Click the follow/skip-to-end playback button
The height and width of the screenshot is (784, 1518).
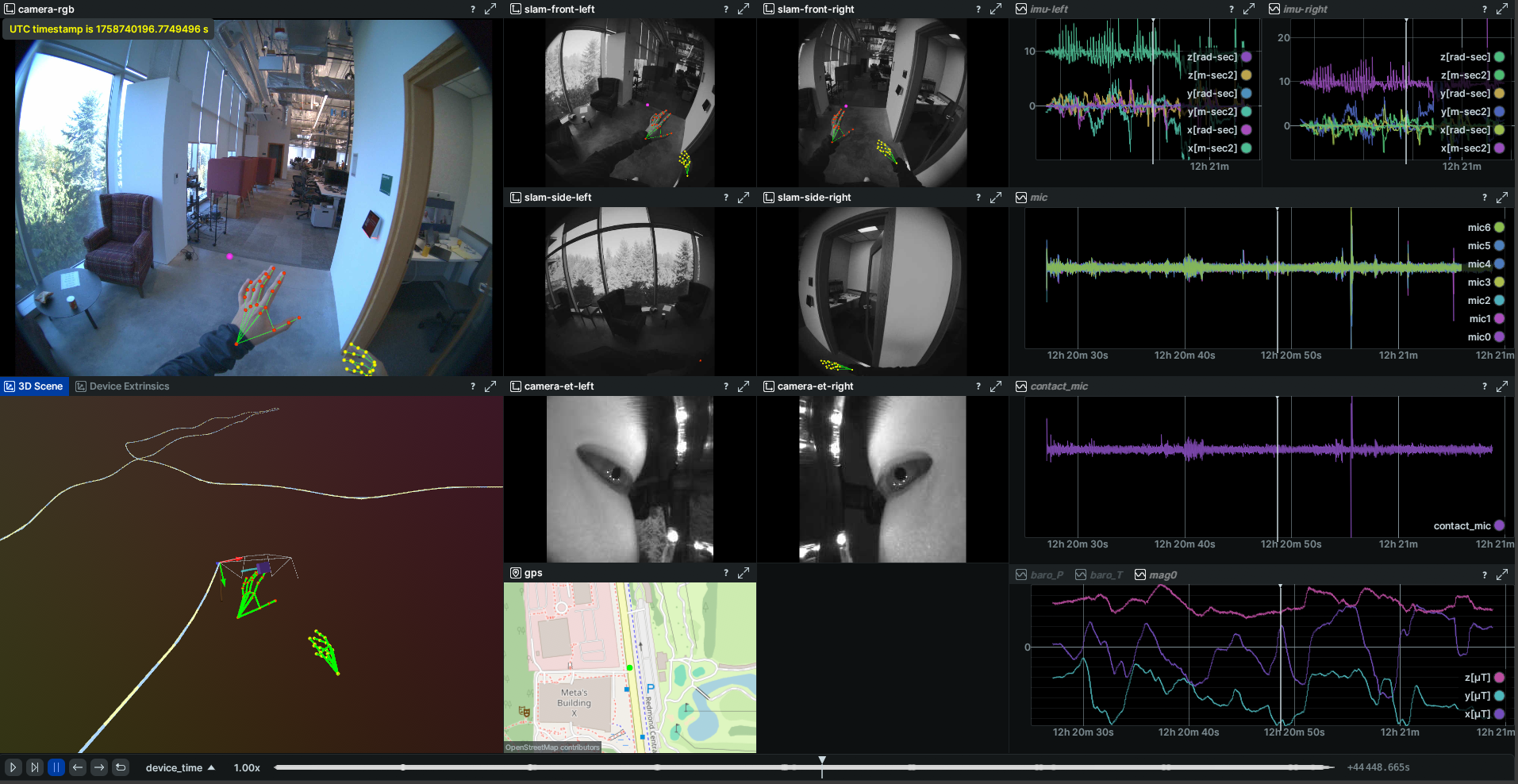(34, 767)
